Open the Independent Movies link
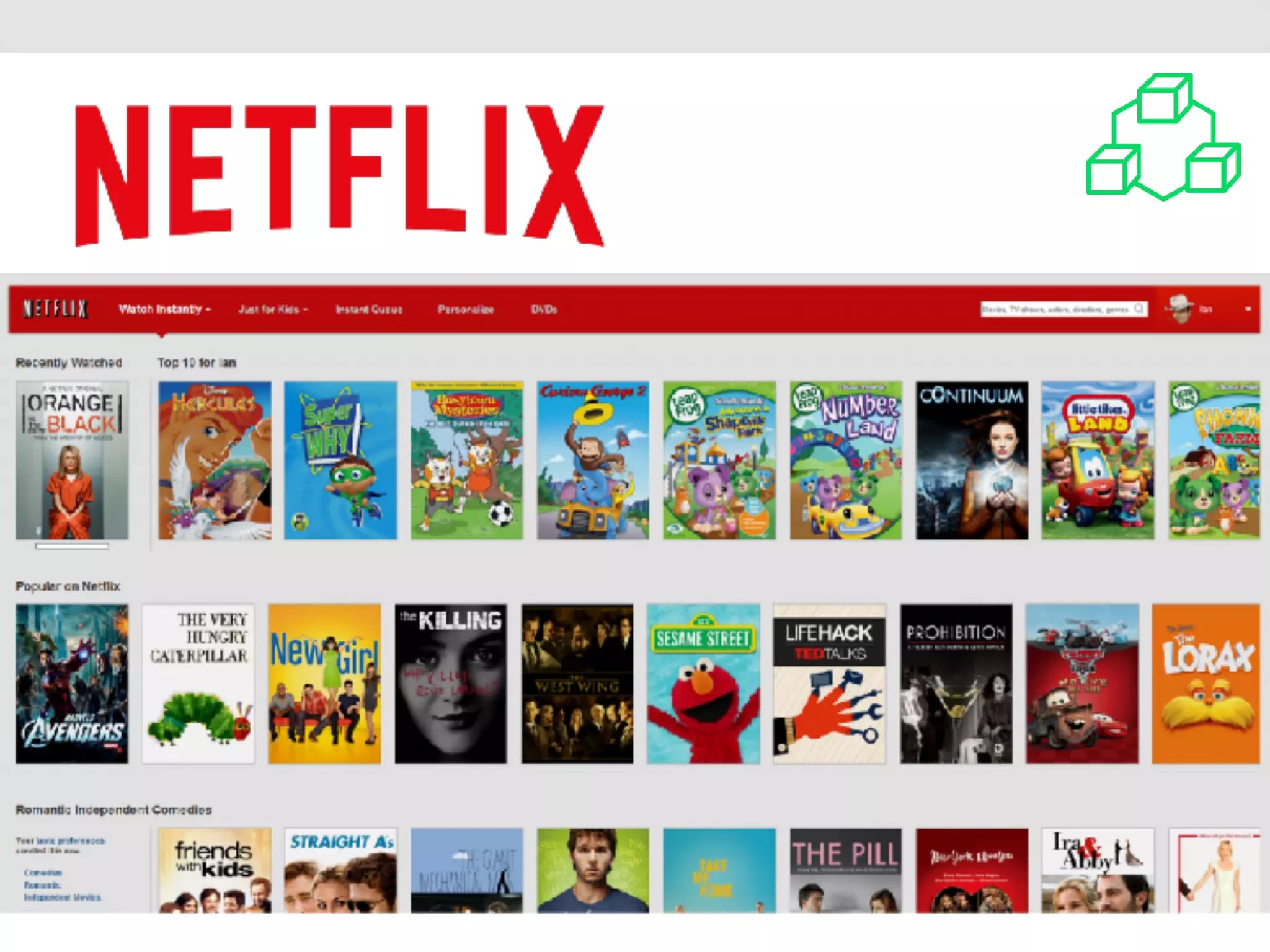The width and height of the screenshot is (1270, 952). [62, 897]
